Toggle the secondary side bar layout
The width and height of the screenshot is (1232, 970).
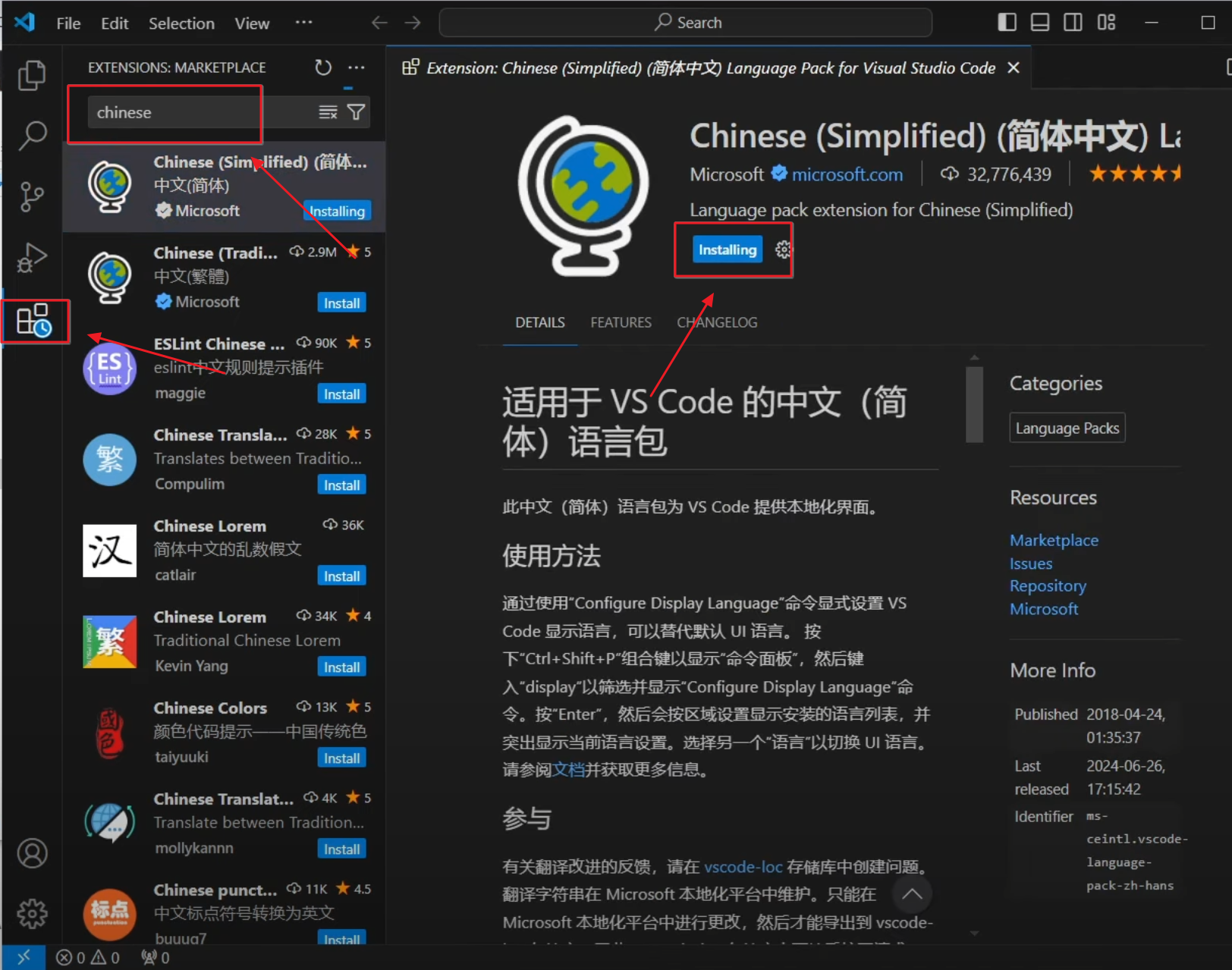click(1073, 23)
